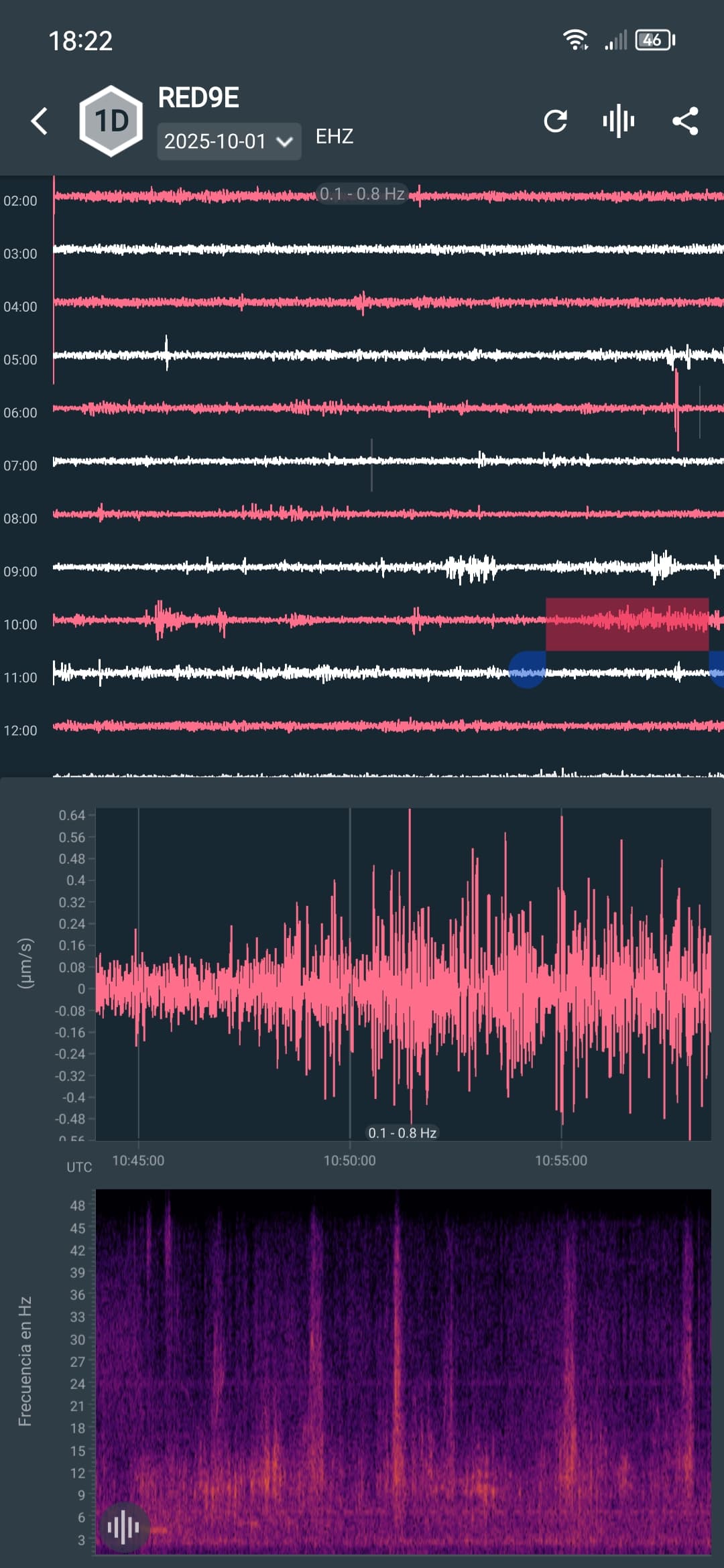Tap the red highlighted selection on 10:00 trace
This screenshot has height=1568, width=724.
tap(627, 623)
